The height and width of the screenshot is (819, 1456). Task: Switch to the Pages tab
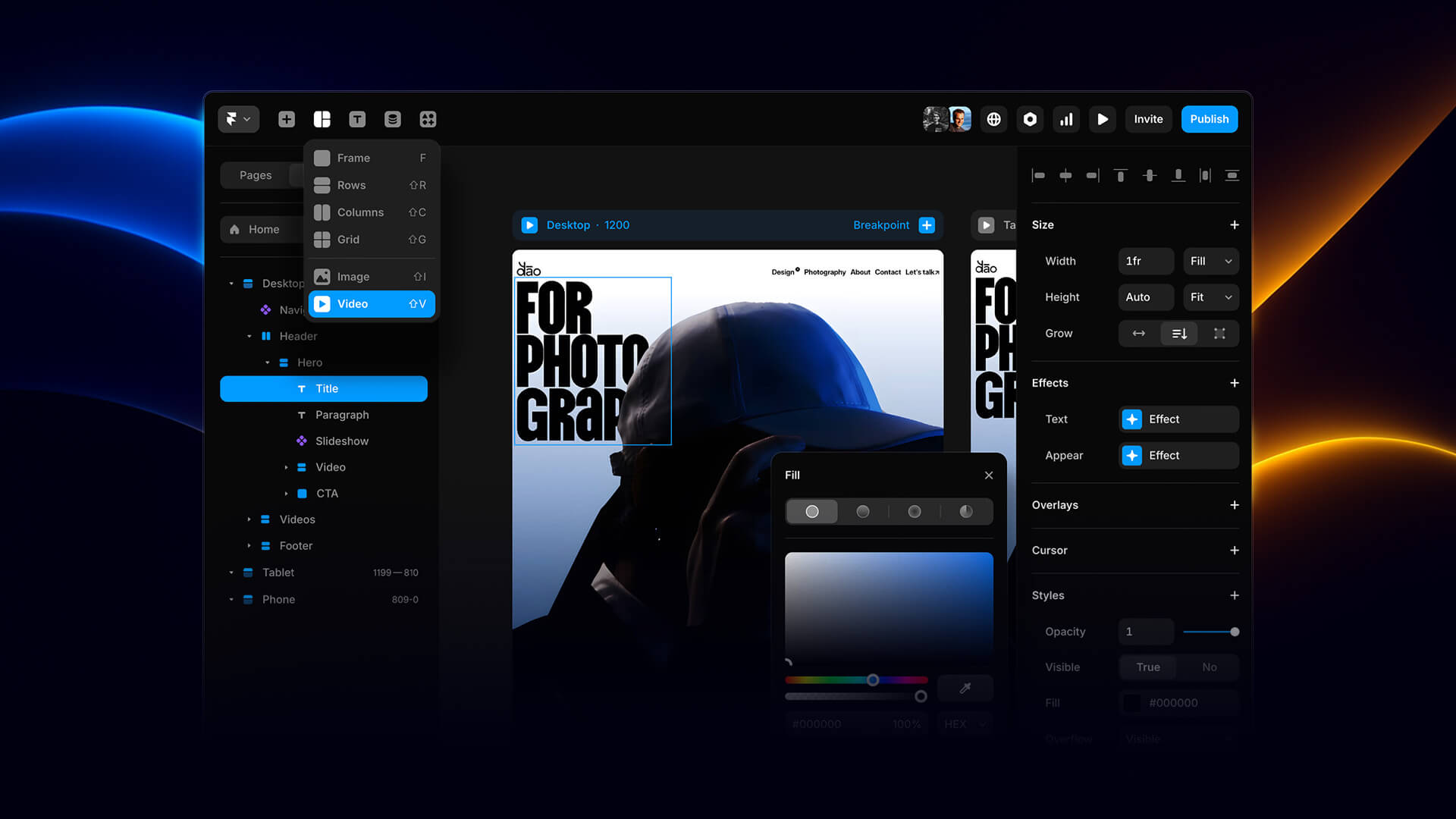(256, 175)
